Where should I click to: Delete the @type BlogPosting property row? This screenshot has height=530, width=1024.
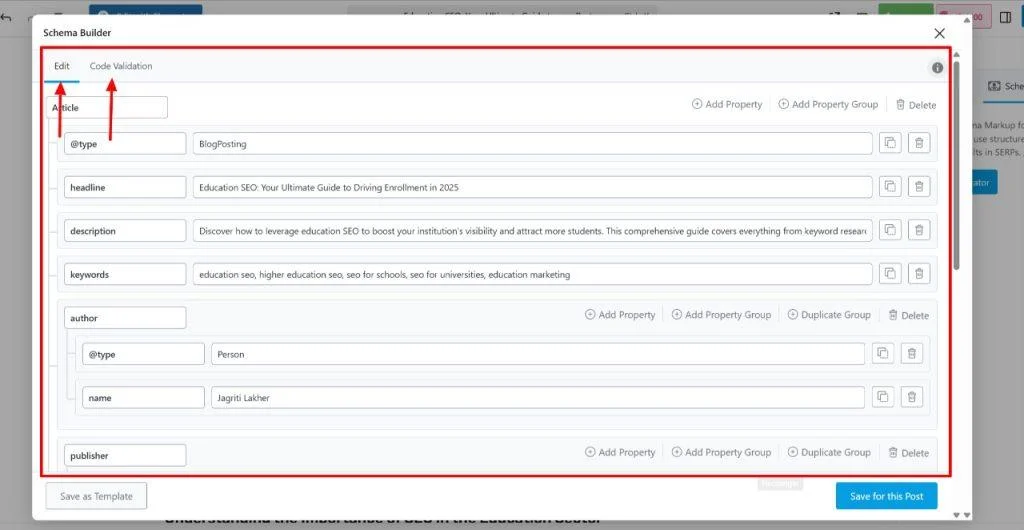click(919, 144)
